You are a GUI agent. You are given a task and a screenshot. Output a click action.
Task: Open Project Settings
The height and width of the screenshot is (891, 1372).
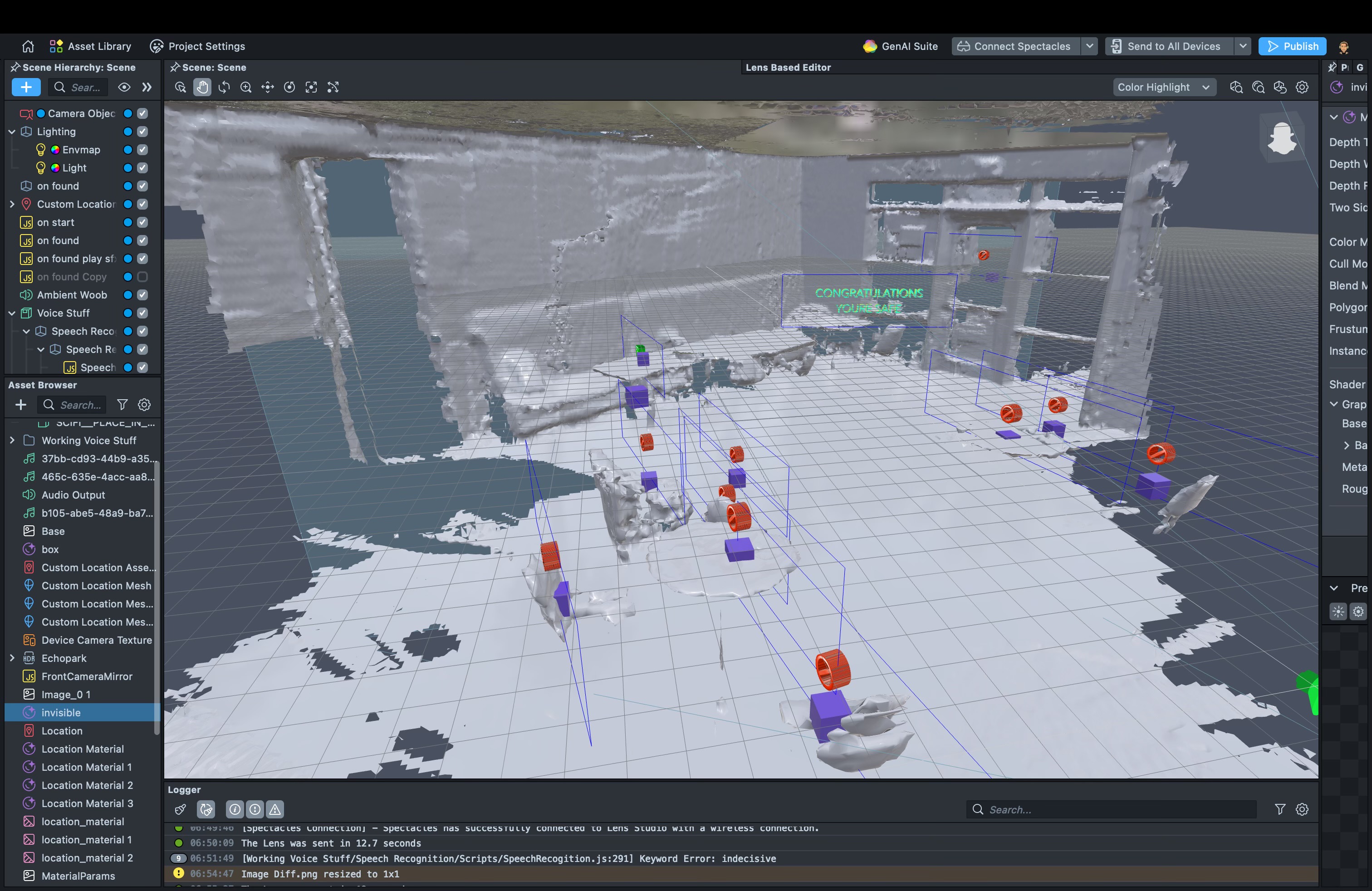pyautogui.click(x=198, y=46)
